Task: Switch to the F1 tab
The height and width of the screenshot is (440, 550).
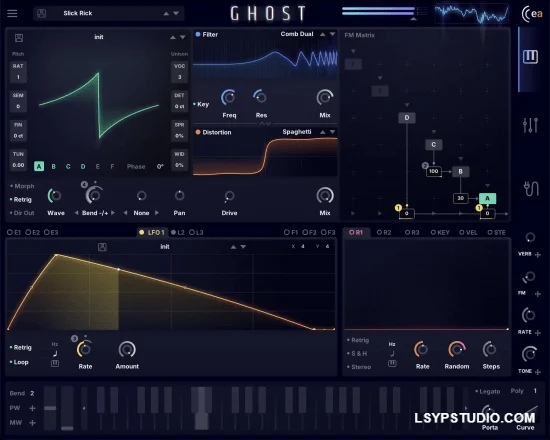Action: [x=291, y=232]
